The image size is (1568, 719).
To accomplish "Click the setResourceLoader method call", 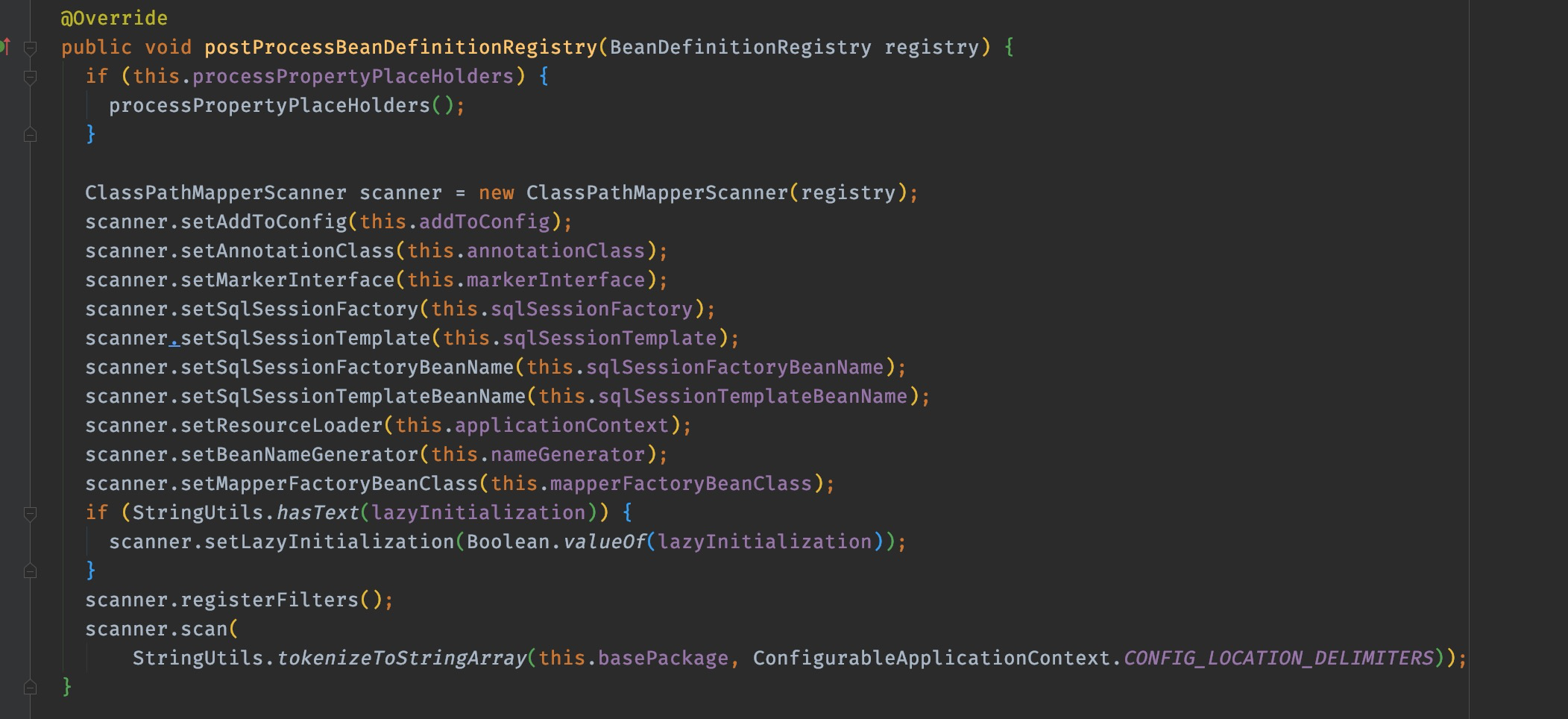I will (x=282, y=425).
